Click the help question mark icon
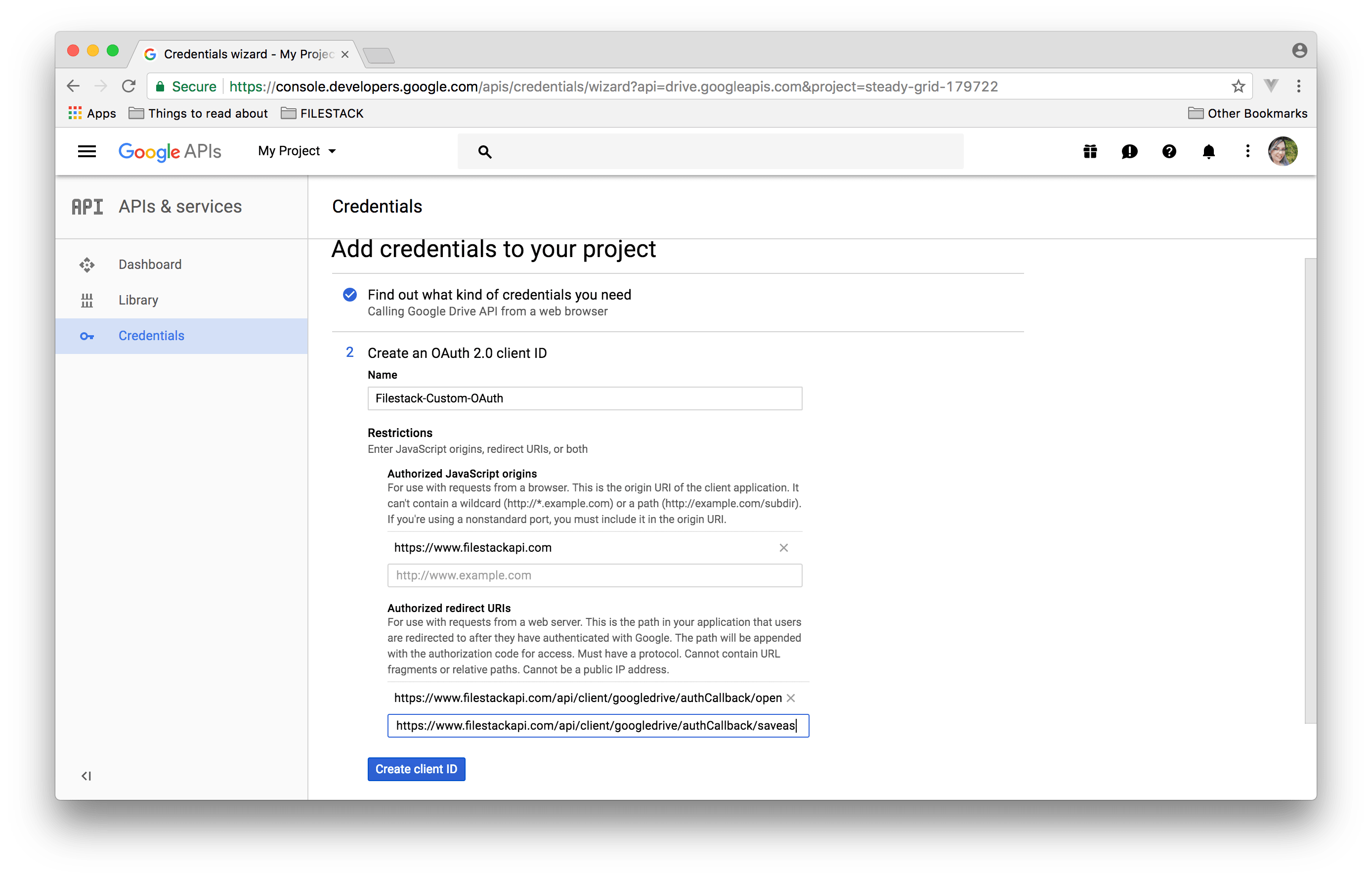This screenshot has width=1372, height=879. click(x=1168, y=152)
